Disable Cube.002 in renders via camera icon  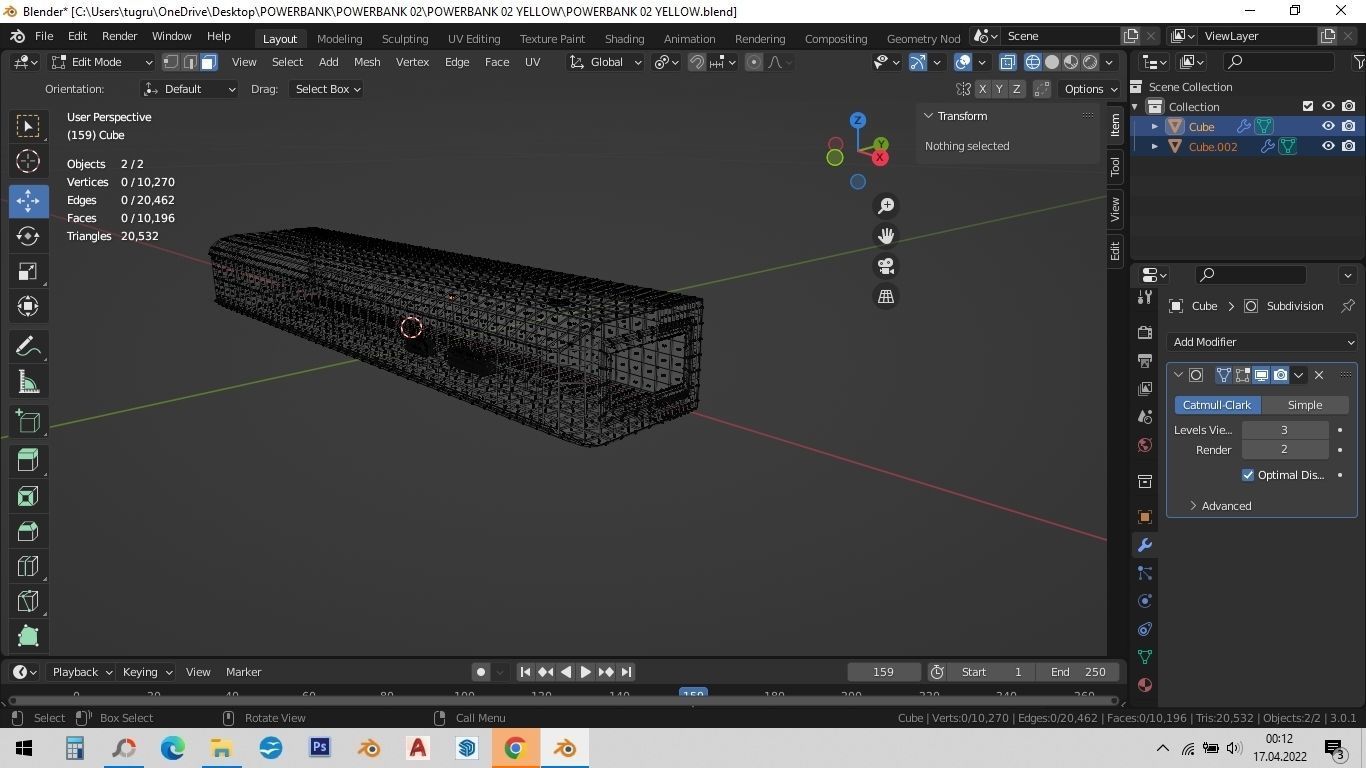click(1349, 146)
